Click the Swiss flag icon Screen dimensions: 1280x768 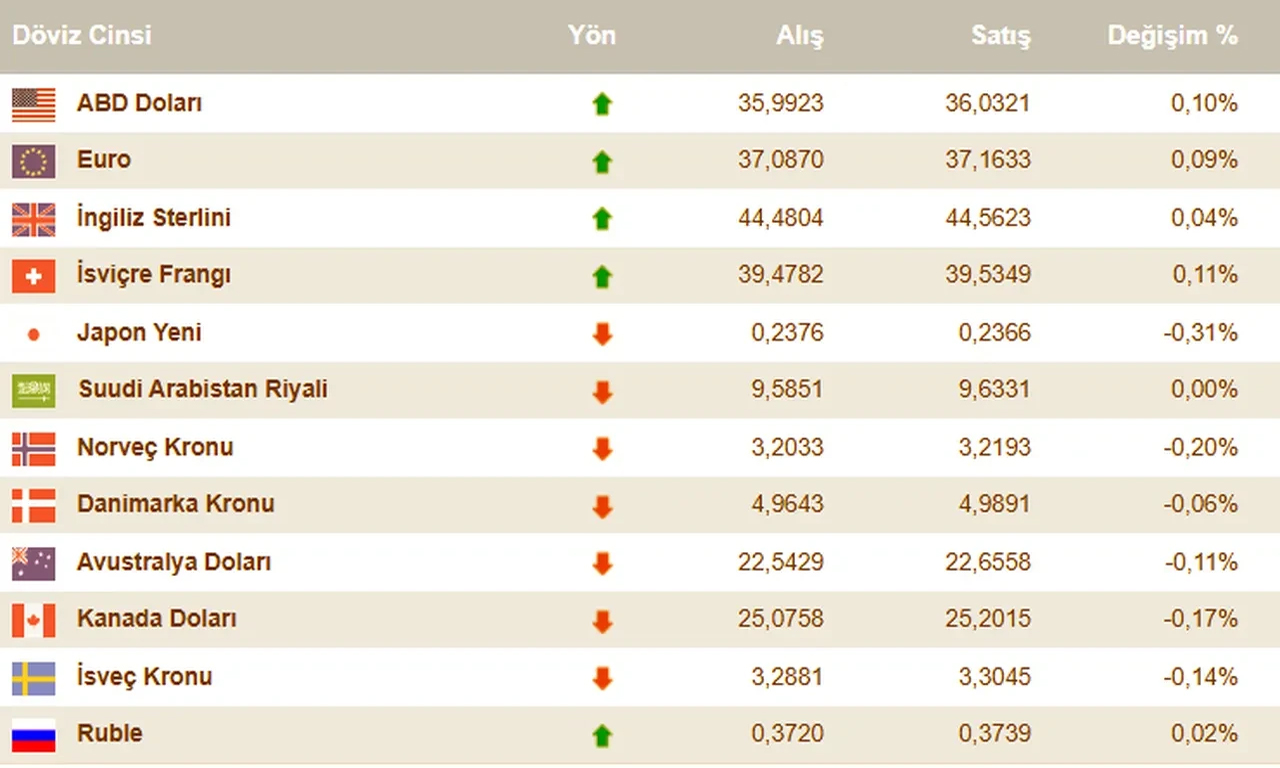(x=33, y=276)
